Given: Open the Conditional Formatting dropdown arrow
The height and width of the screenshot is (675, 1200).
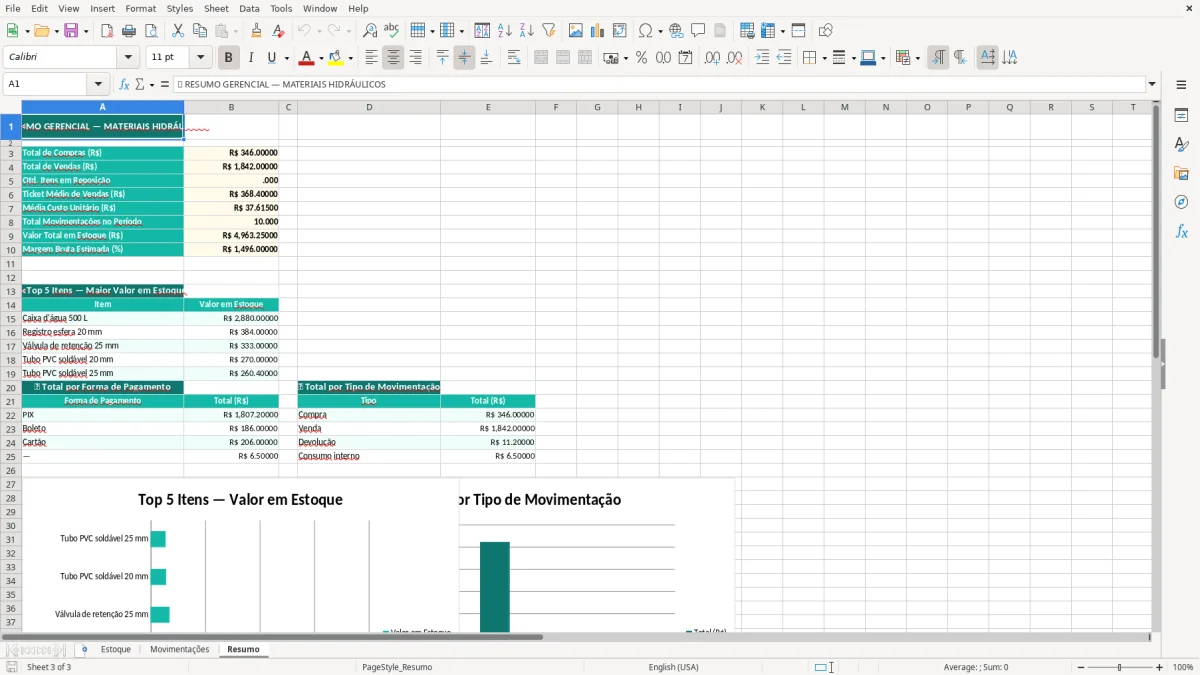Looking at the screenshot, I should 917,58.
